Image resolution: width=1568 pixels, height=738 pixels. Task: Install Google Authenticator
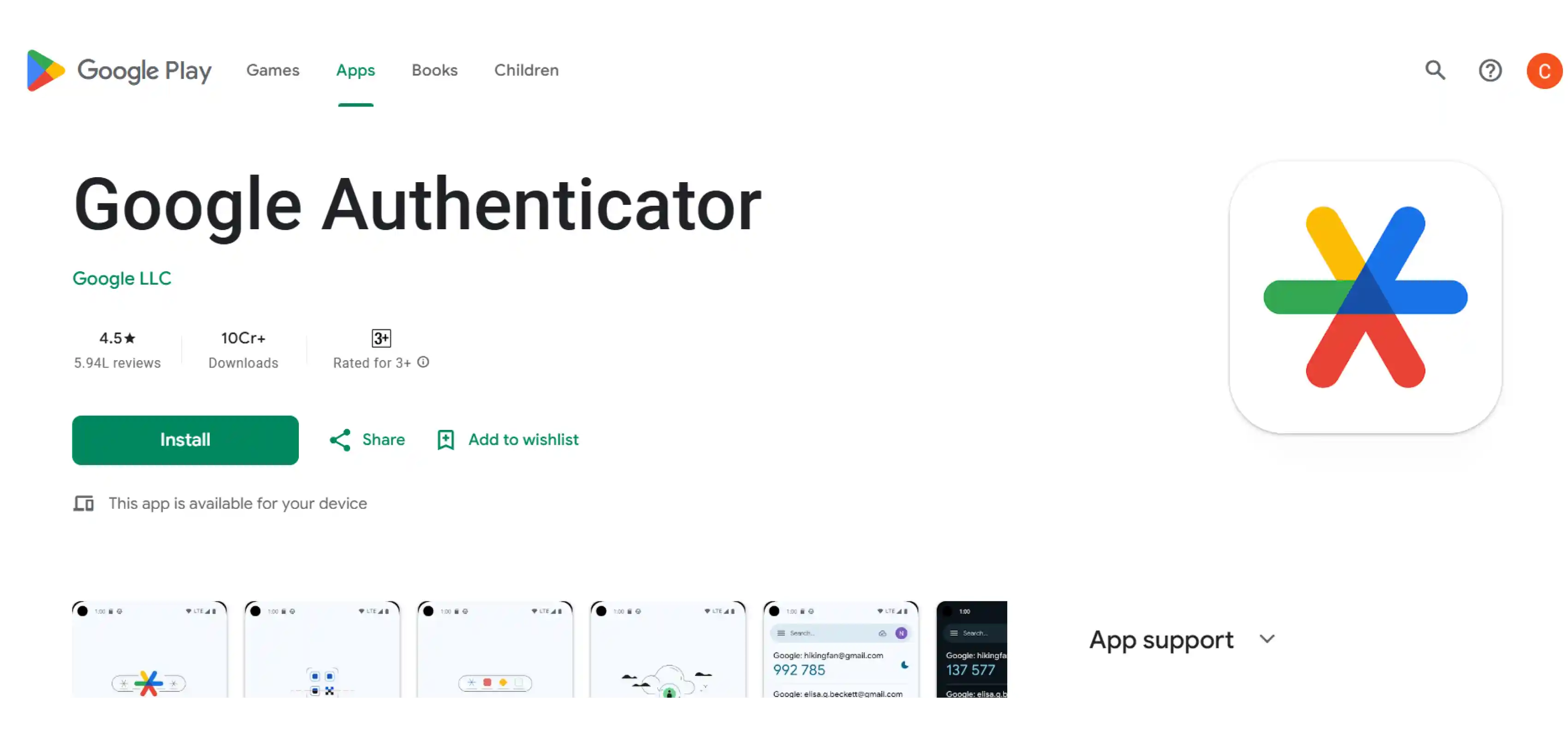point(185,440)
